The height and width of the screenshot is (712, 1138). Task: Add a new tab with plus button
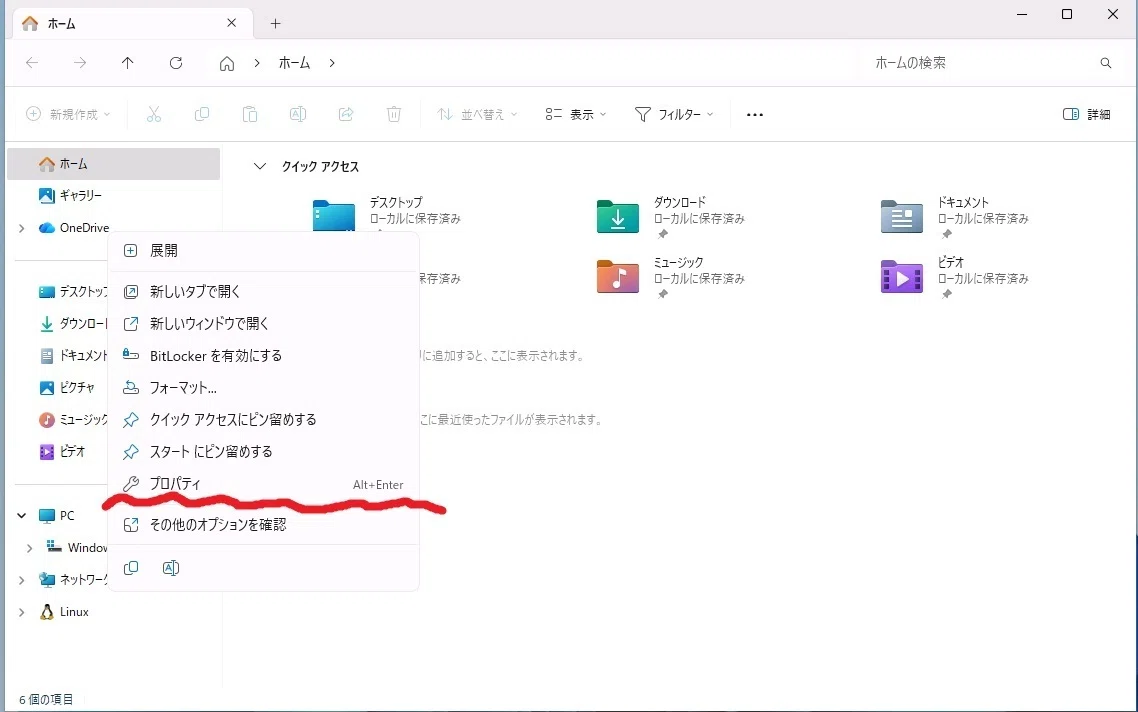[275, 23]
